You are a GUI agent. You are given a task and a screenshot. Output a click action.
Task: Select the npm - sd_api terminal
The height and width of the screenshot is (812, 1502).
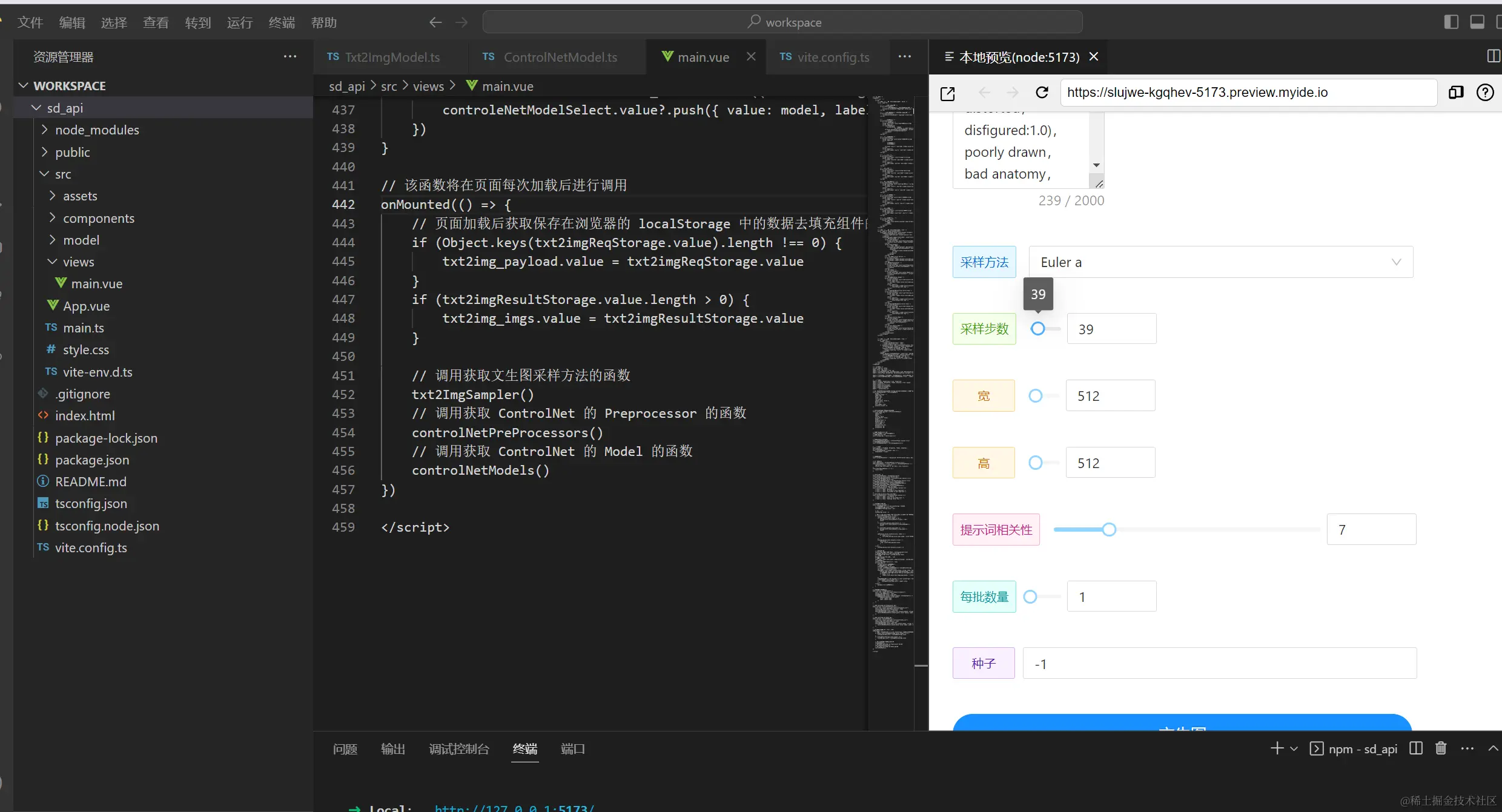point(1354,749)
